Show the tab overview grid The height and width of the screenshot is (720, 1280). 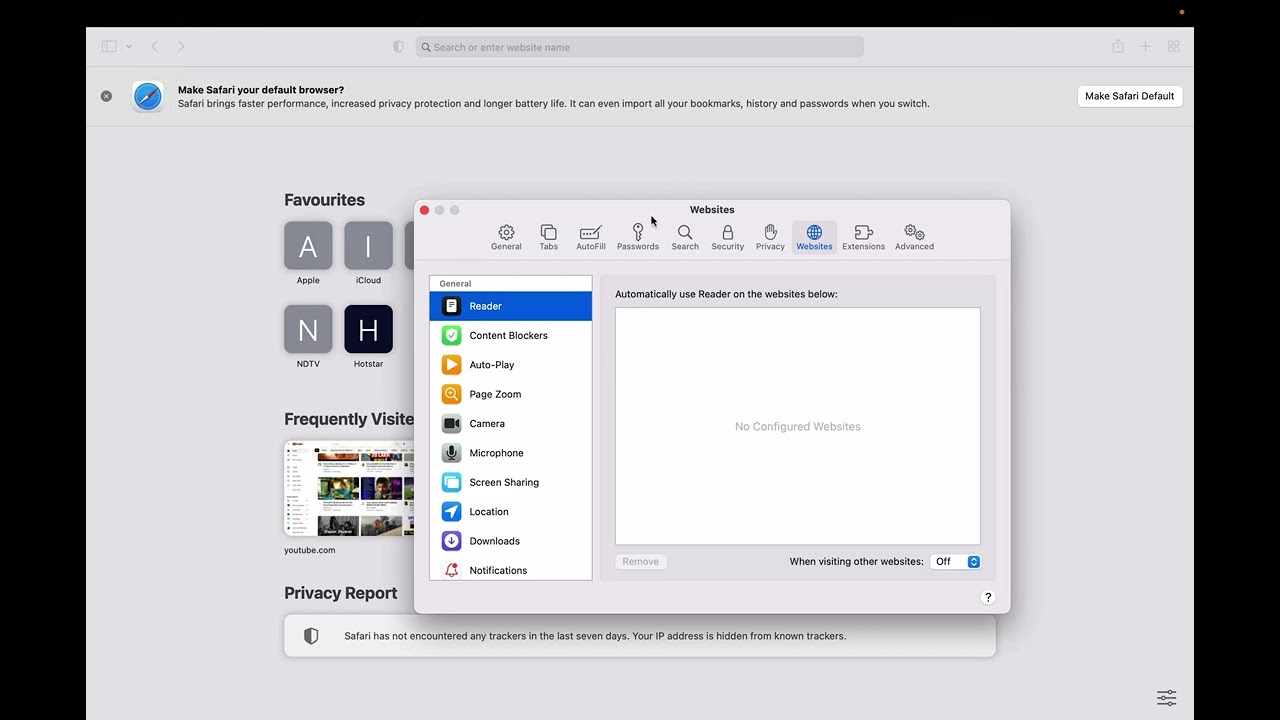point(1174,46)
